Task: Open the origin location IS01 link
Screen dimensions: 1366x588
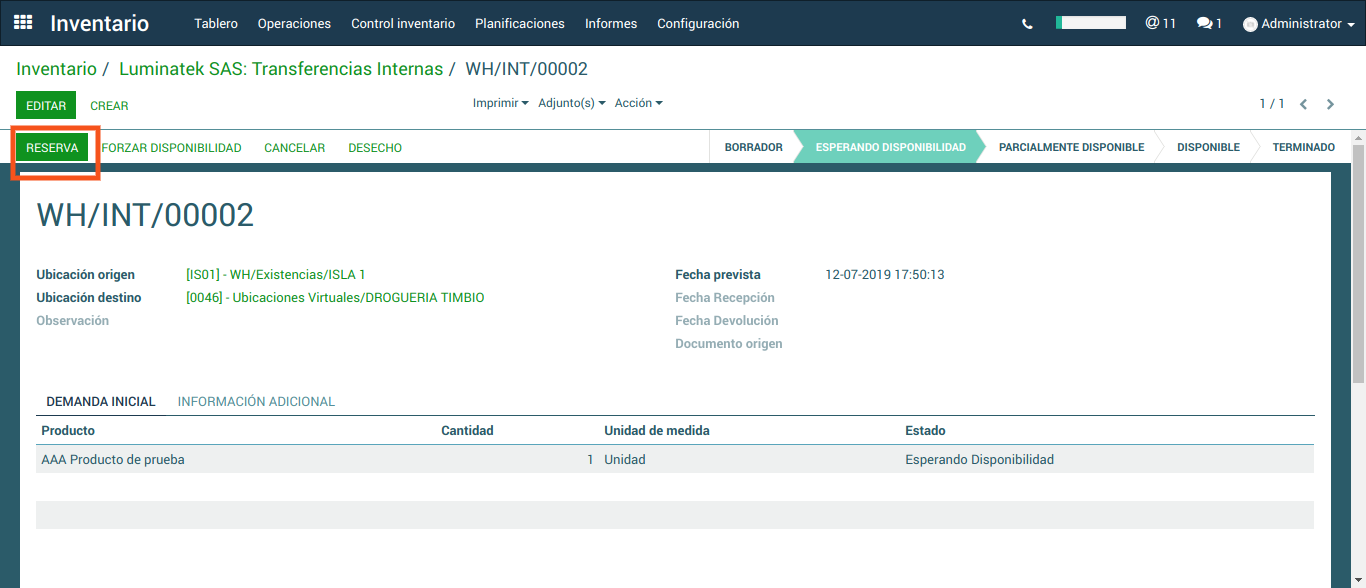Action: 276,274
